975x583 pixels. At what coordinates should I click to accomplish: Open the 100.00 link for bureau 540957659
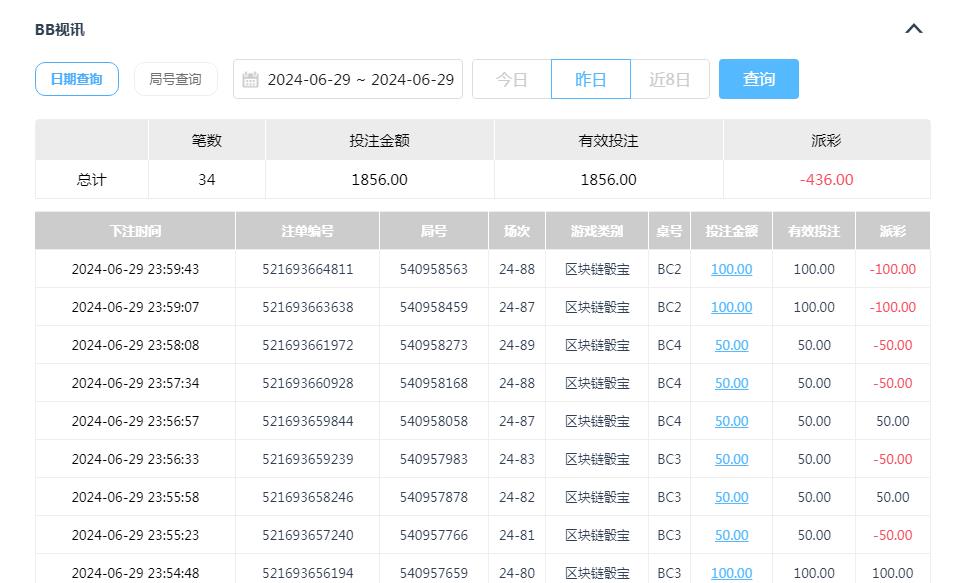(731, 574)
